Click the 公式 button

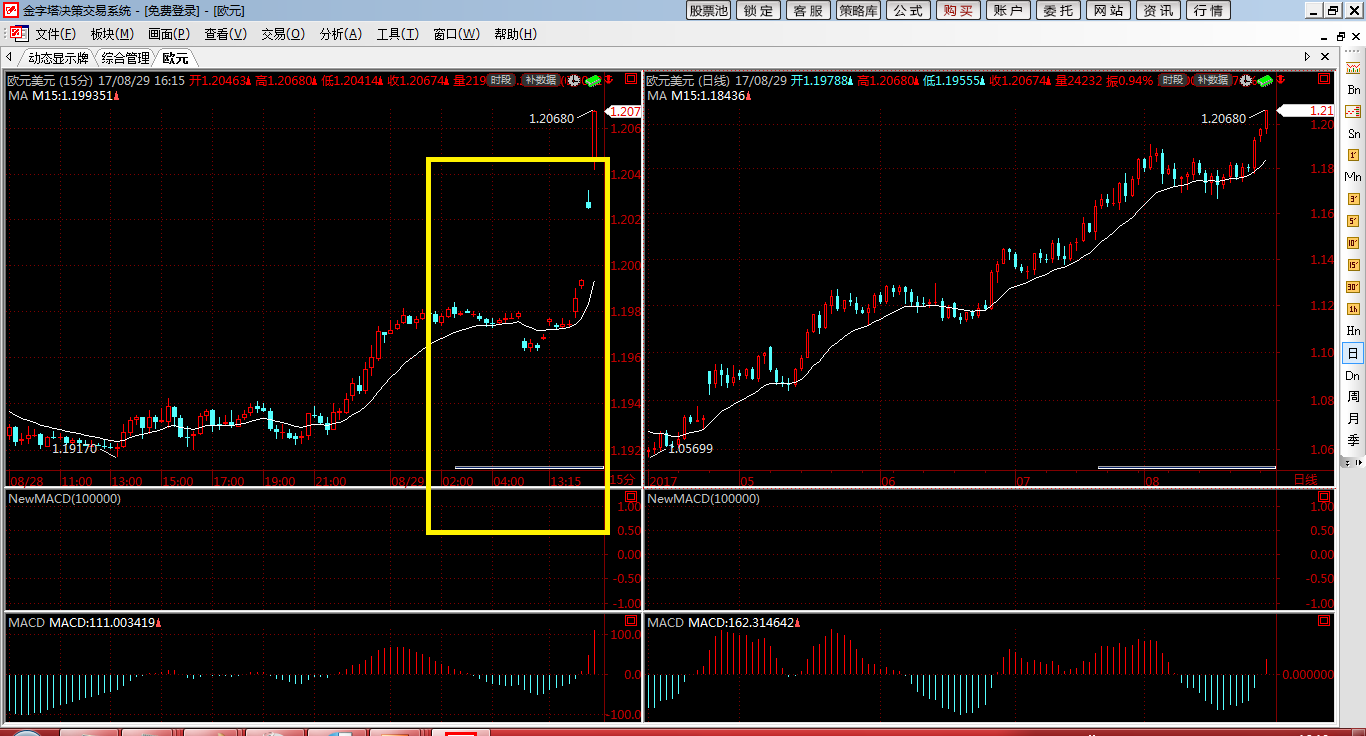tap(908, 10)
